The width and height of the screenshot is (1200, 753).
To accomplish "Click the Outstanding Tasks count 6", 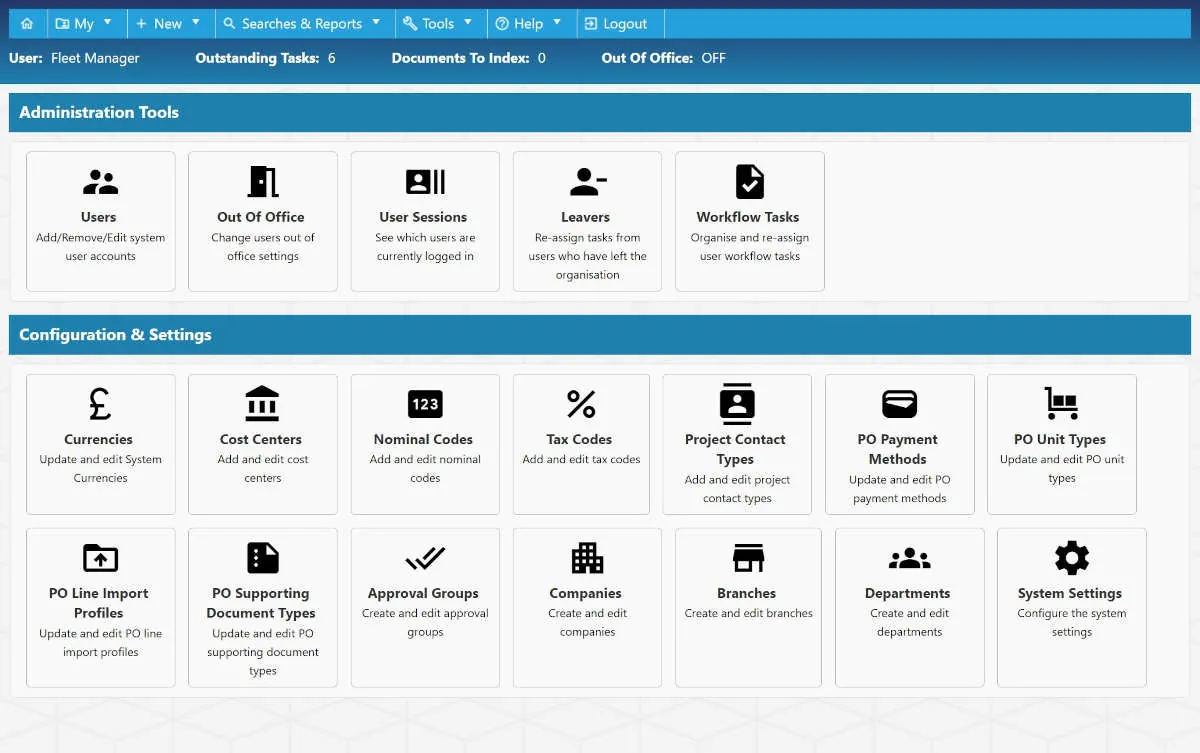I will tap(332, 58).
